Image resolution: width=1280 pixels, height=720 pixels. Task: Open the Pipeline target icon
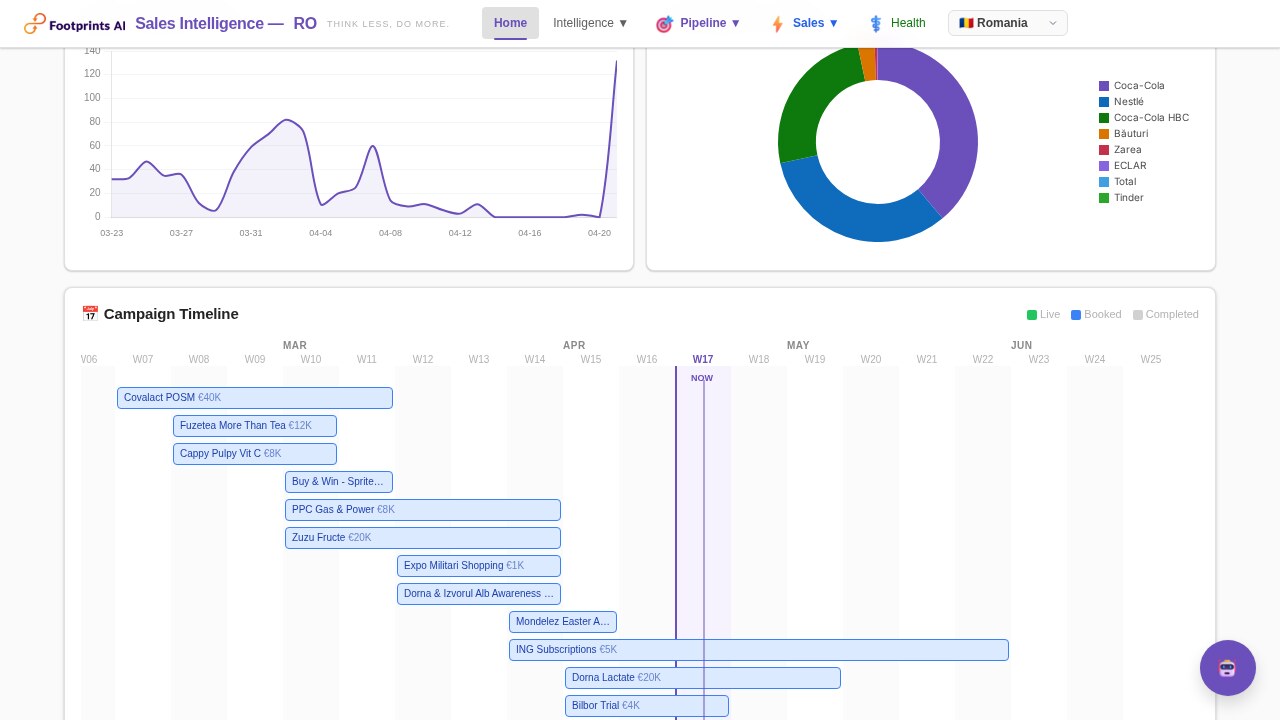[x=664, y=24]
